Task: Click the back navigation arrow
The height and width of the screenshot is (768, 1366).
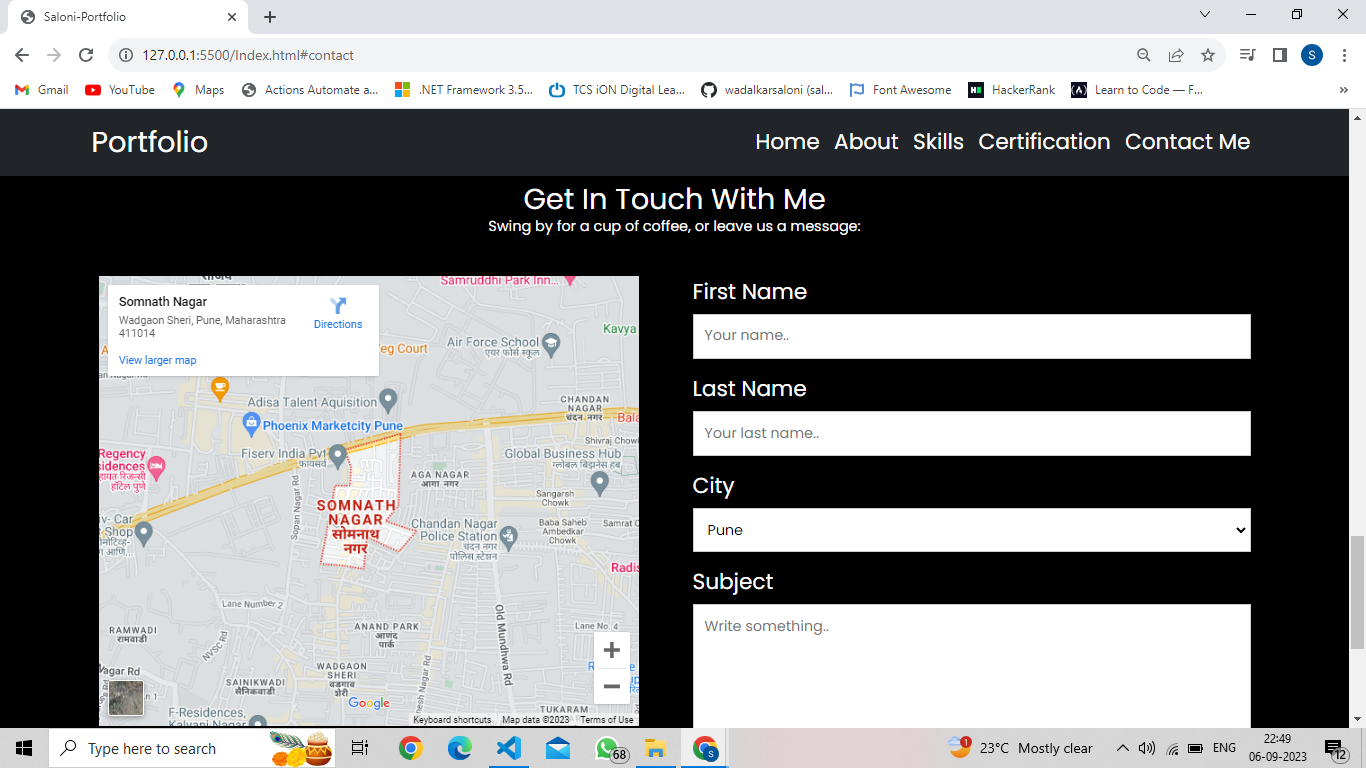Action: [x=22, y=57]
